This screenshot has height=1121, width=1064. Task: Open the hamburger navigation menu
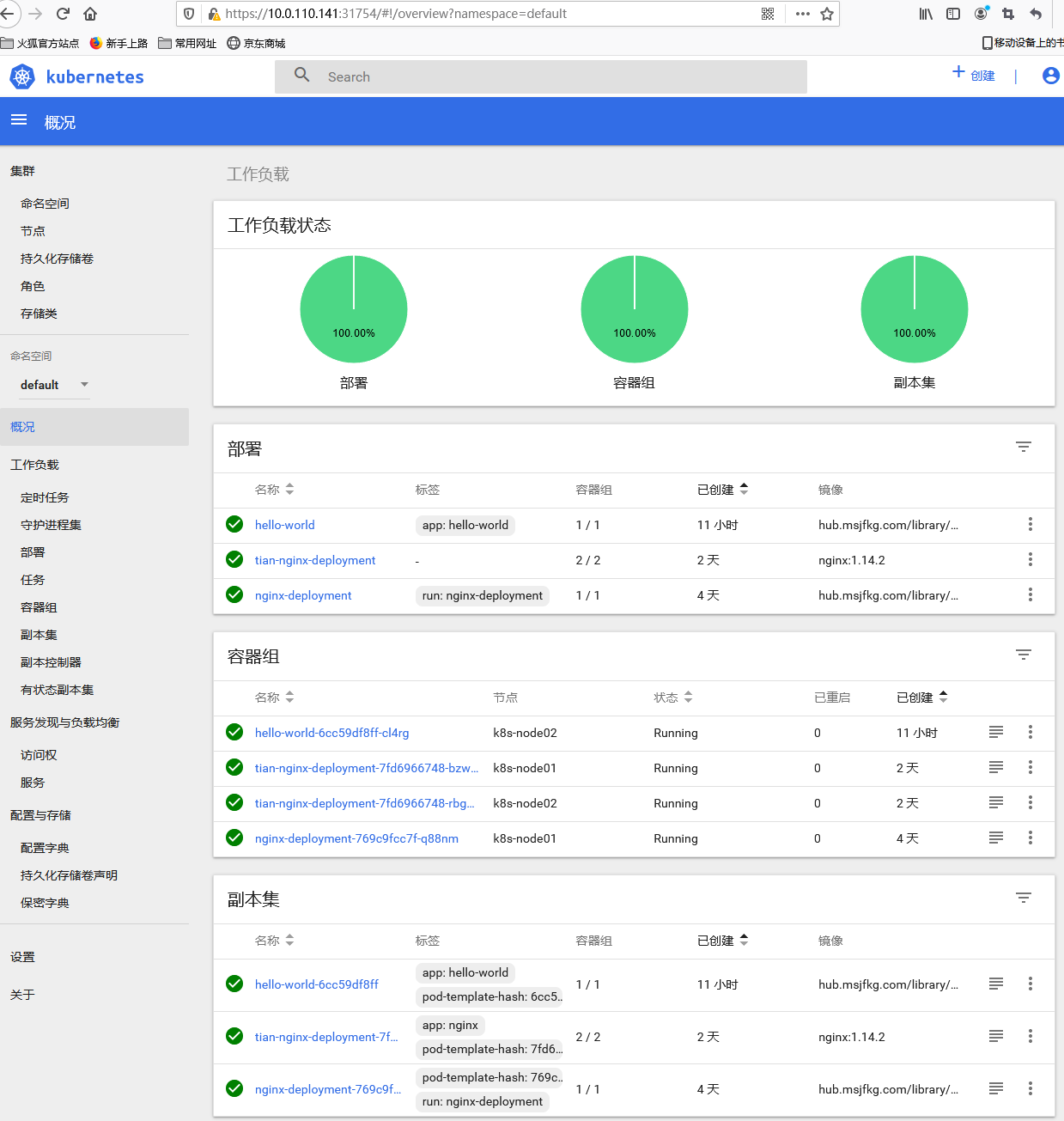tap(19, 120)
